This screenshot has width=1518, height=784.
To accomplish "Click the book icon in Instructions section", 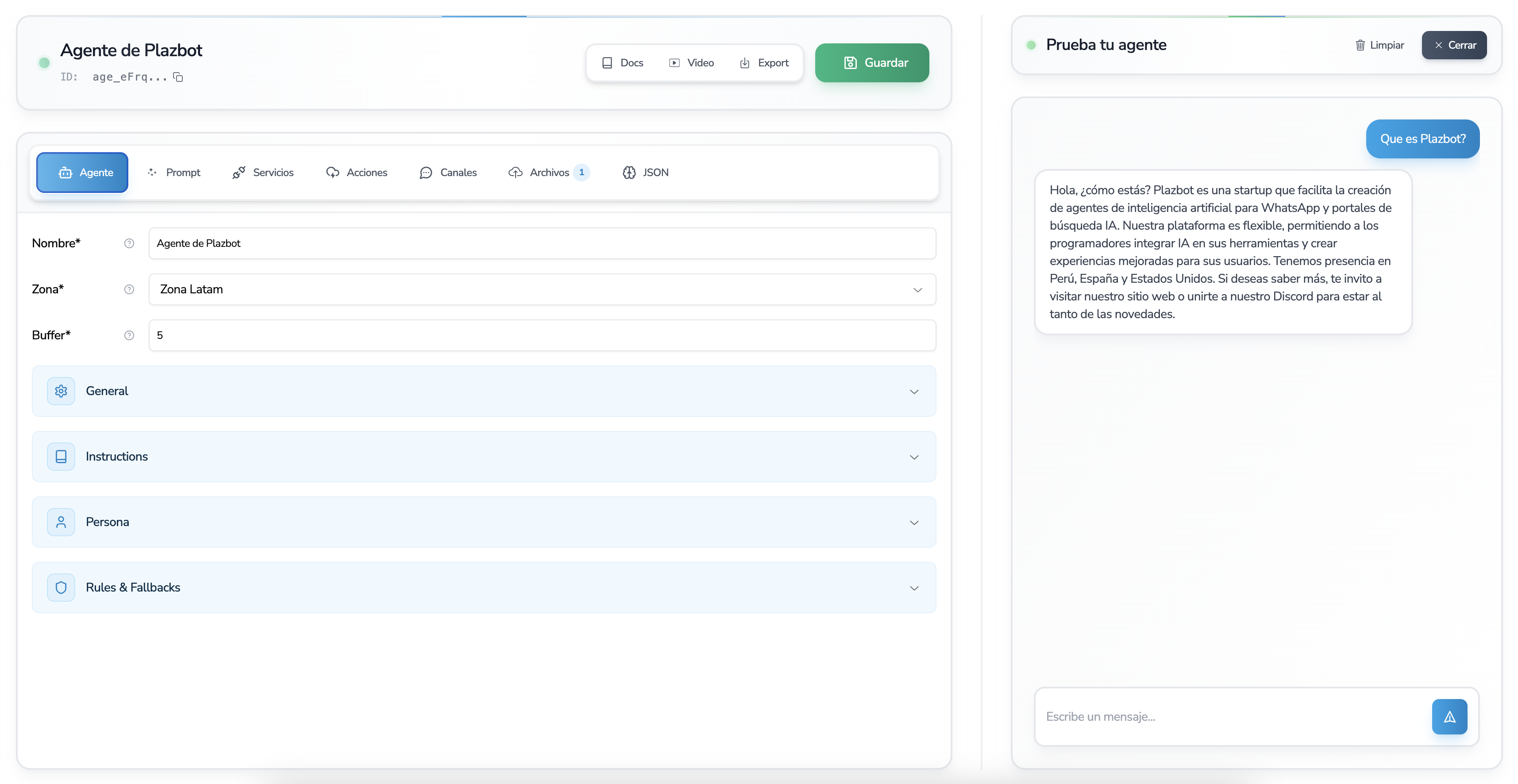I will point(61,457).
